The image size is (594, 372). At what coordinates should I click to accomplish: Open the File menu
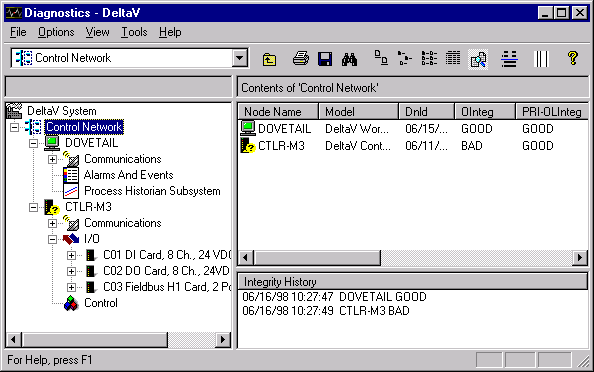point(18,32)
